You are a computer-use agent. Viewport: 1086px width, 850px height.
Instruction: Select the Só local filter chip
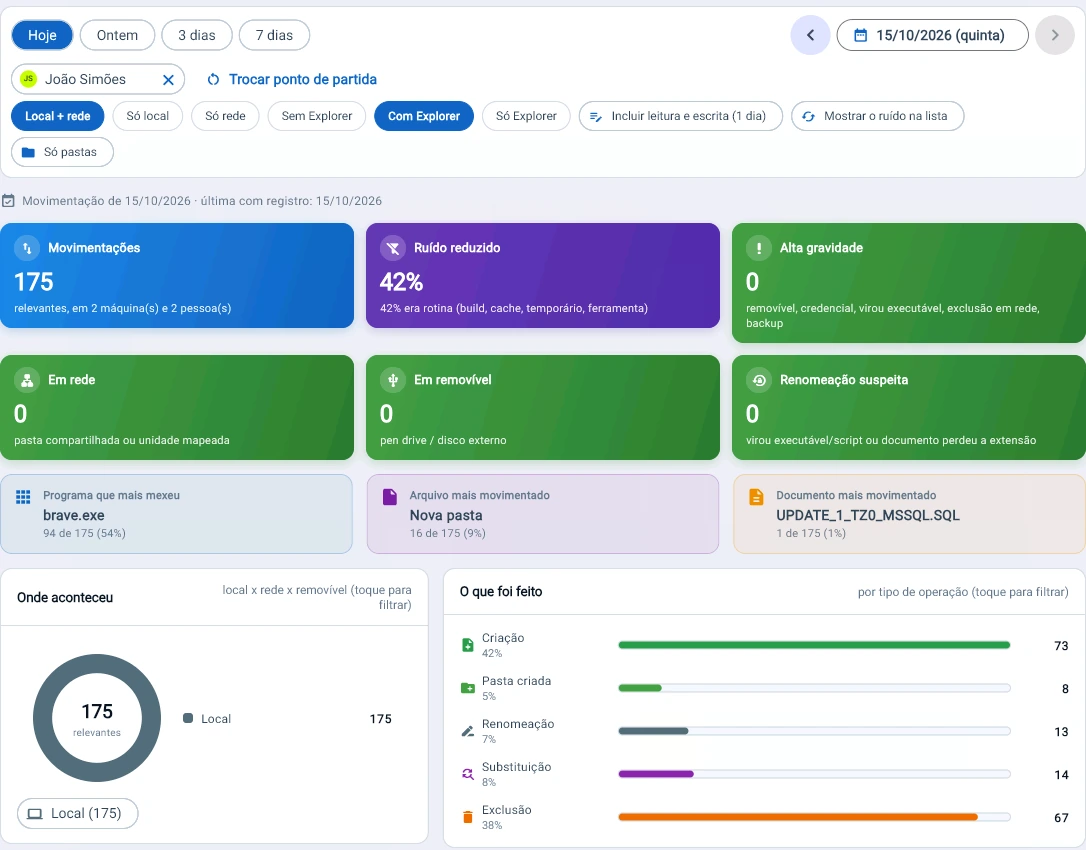[x=148, y=116]
